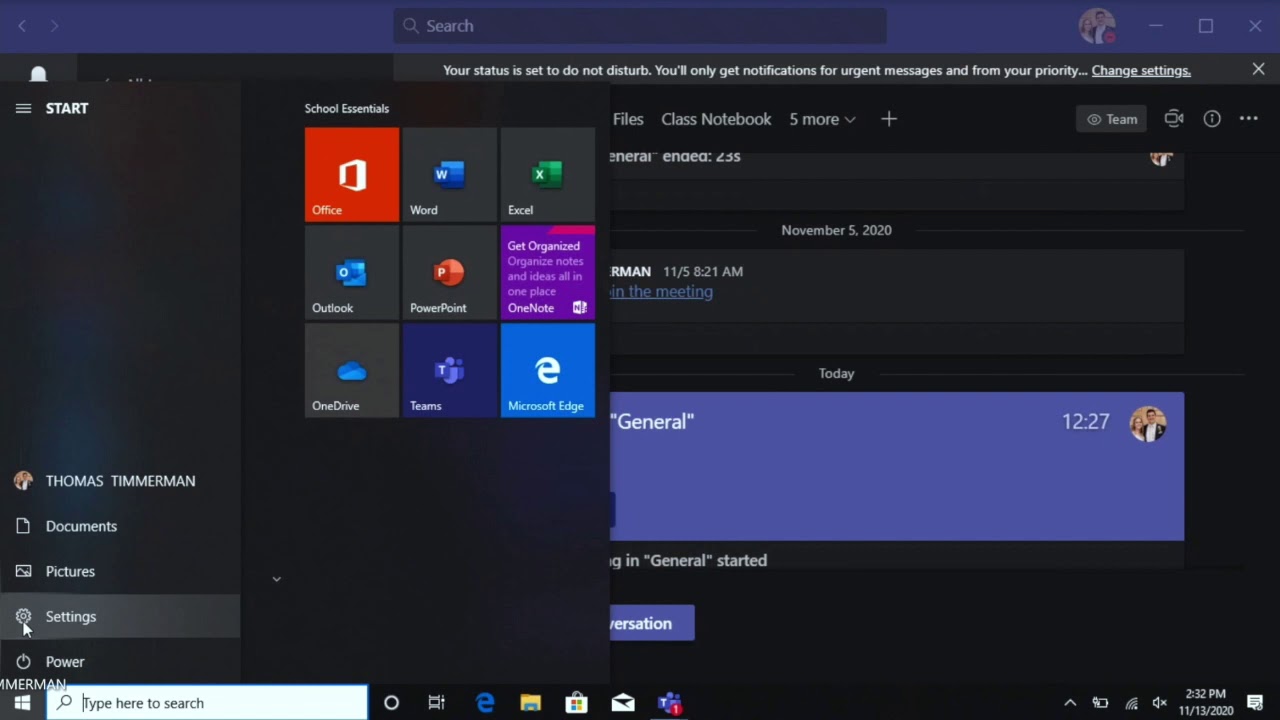Open the Office tile in Start menu

352,174
